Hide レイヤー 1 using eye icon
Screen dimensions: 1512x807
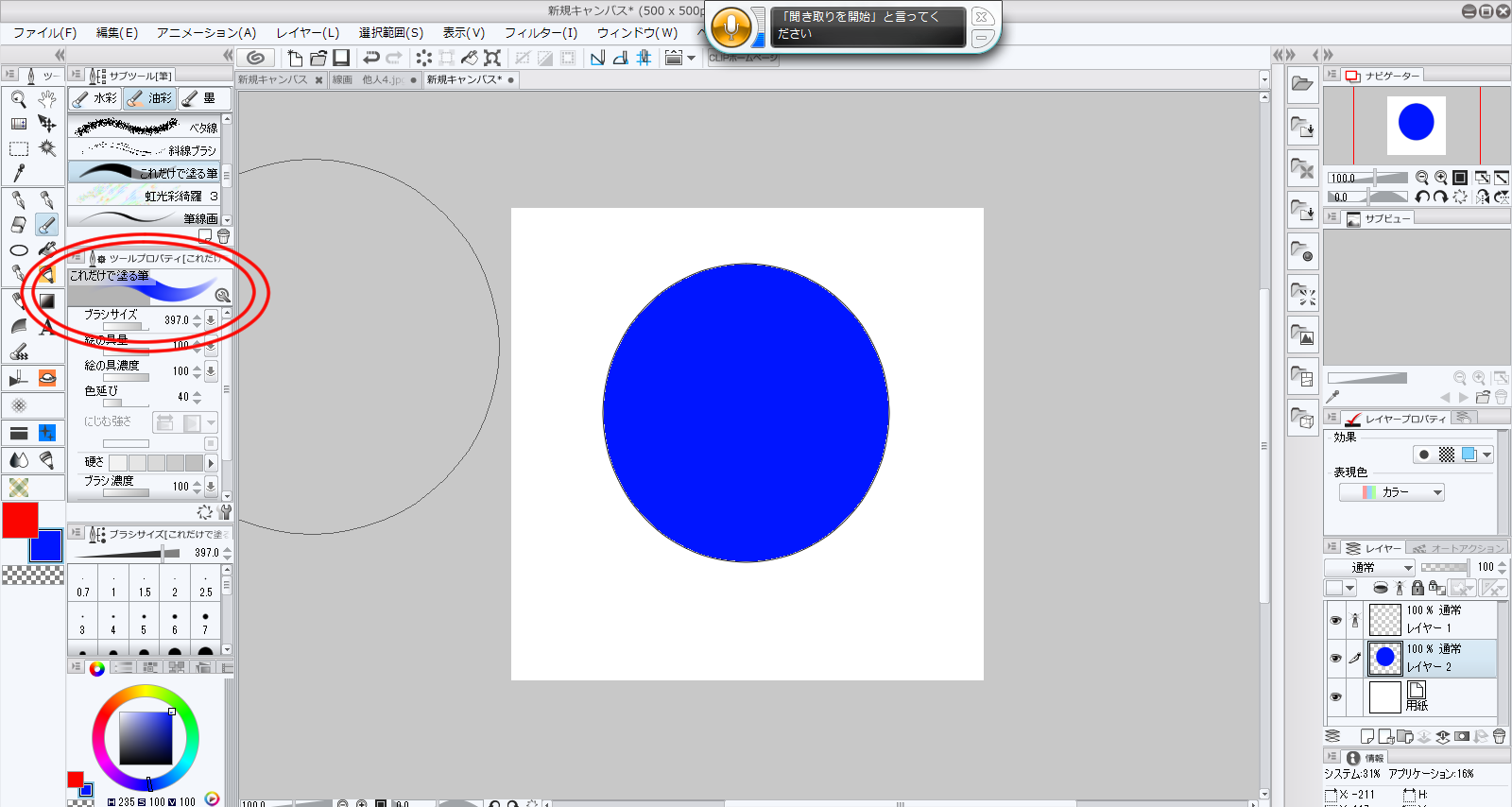pos(1335,620)
